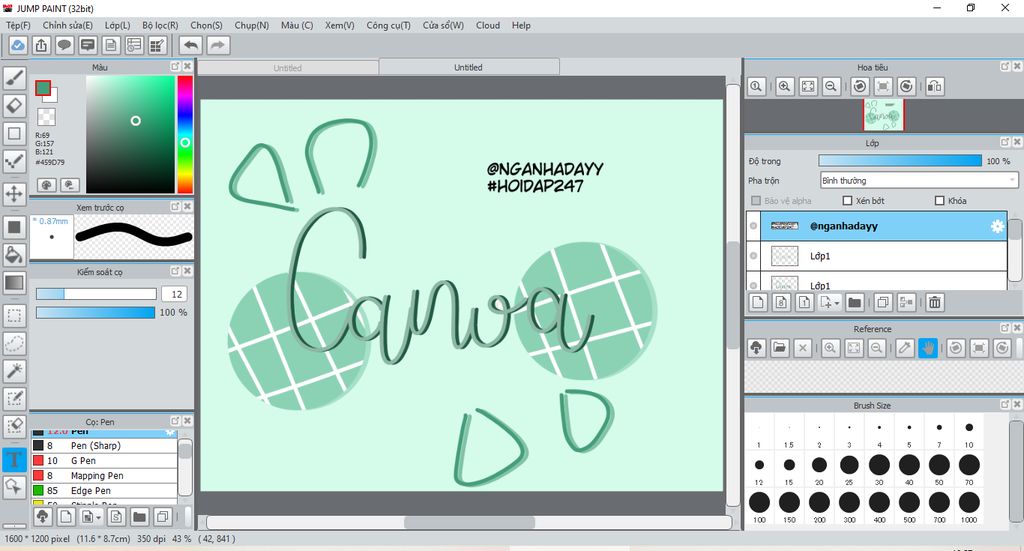Pop out the Màu color panel
The width and height of the screenshot is (1024, 551).
175,67
